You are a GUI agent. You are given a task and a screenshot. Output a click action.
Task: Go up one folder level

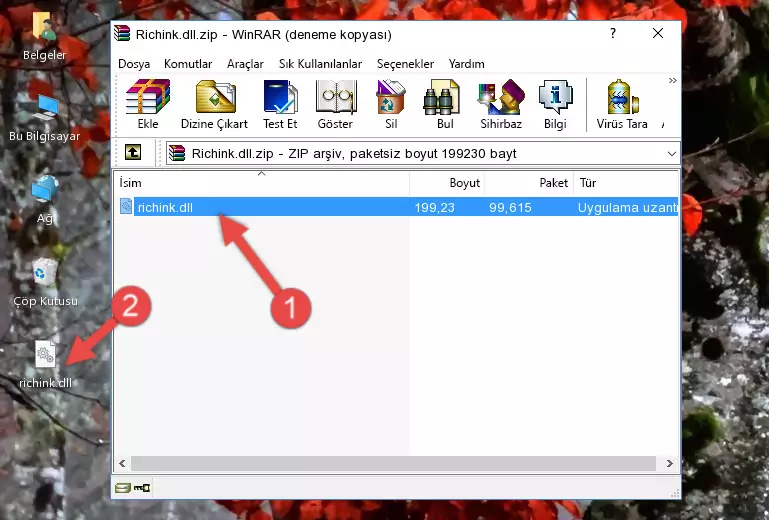point(133,153)
